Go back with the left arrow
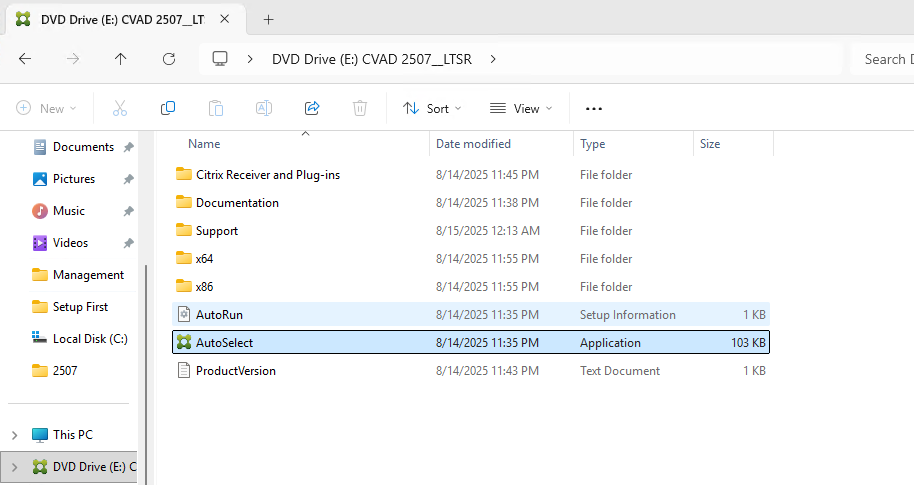The height and width of the screenshot is (485, 914). point(25,59)
